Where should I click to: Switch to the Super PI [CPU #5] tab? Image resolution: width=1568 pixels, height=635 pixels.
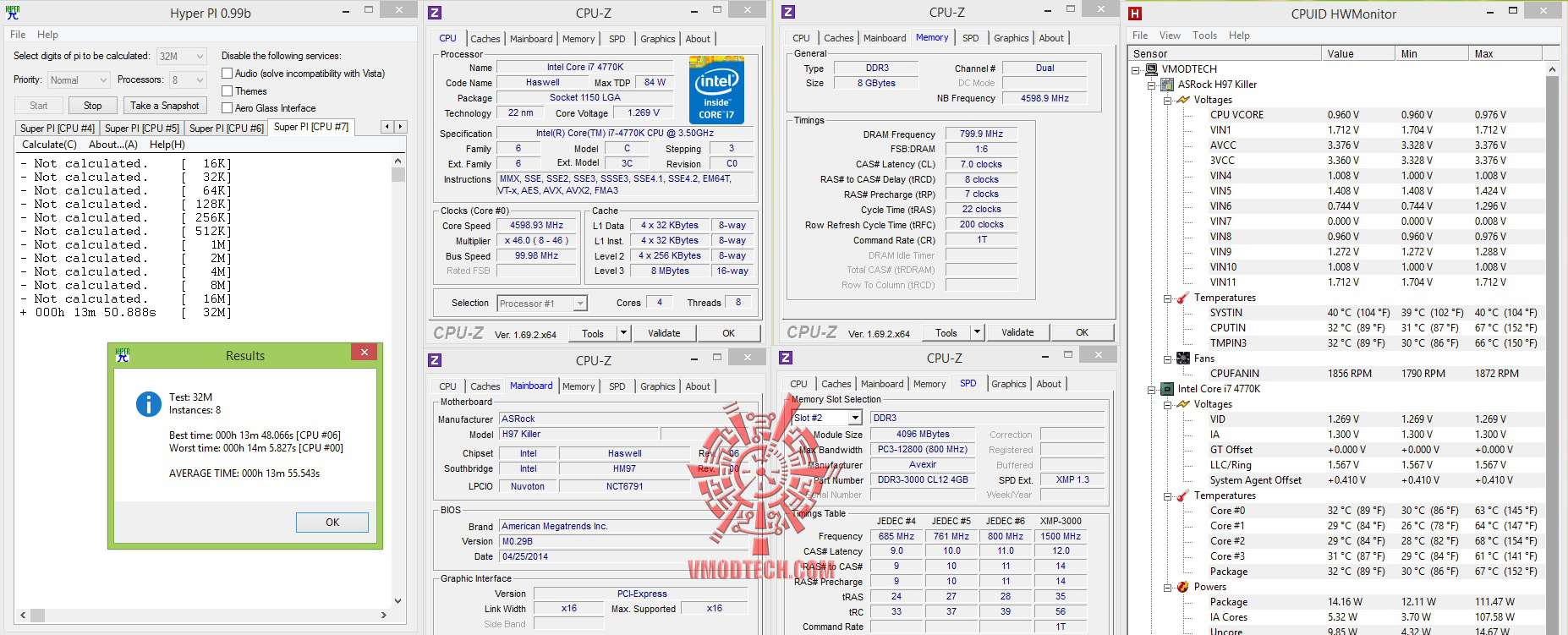tap(141, 129)
